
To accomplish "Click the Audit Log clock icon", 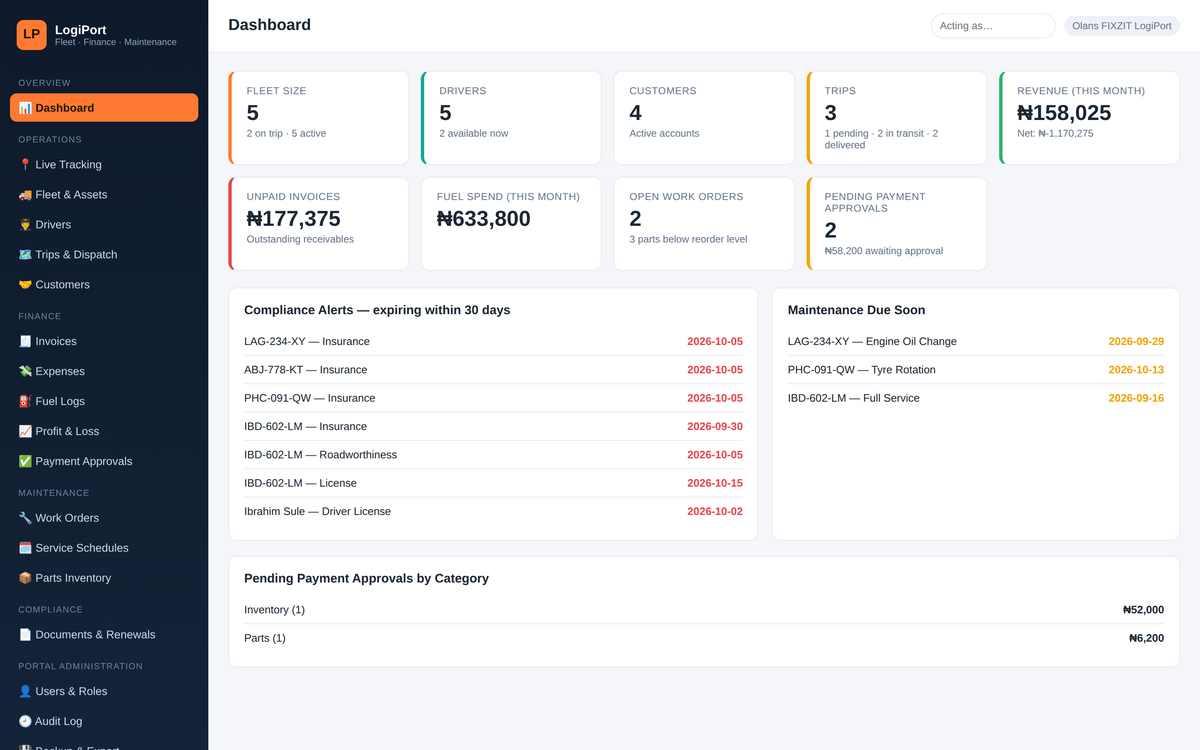I will 25,722.
